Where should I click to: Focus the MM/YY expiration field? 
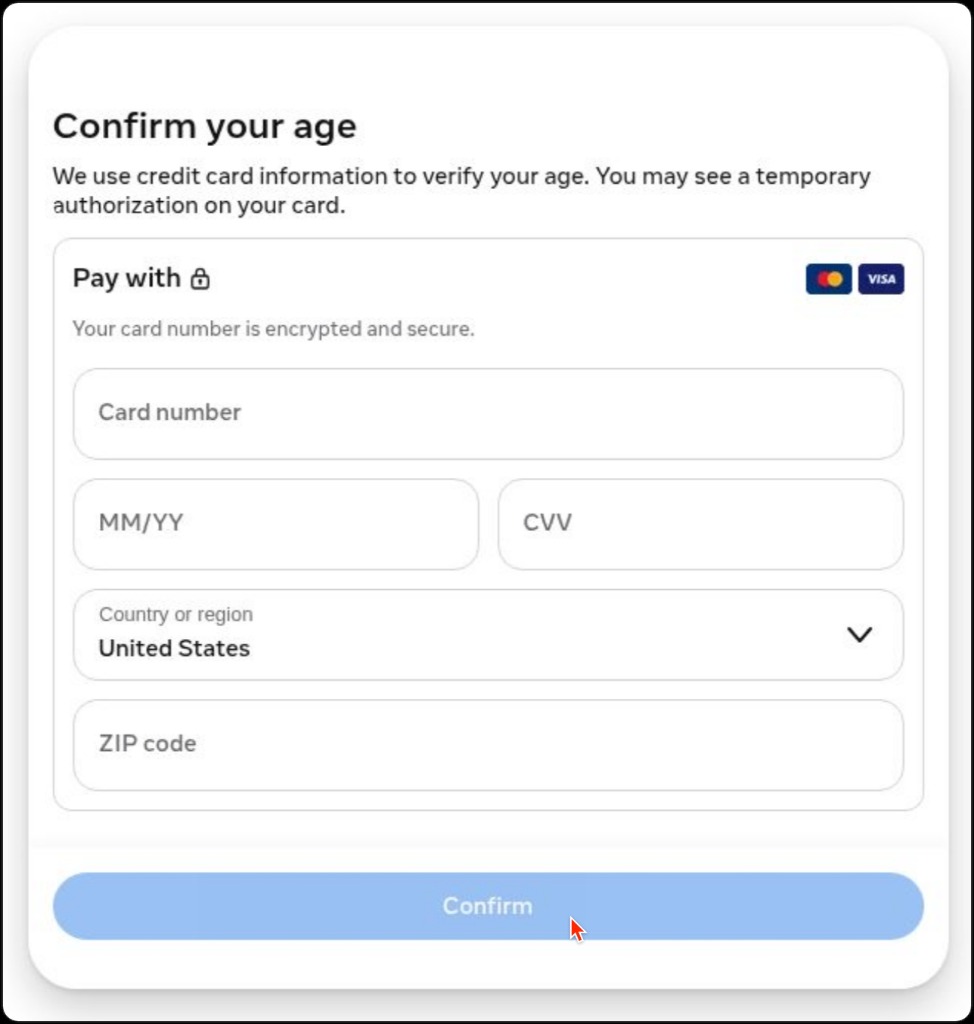pyautogui.click(x=276, y=524)
